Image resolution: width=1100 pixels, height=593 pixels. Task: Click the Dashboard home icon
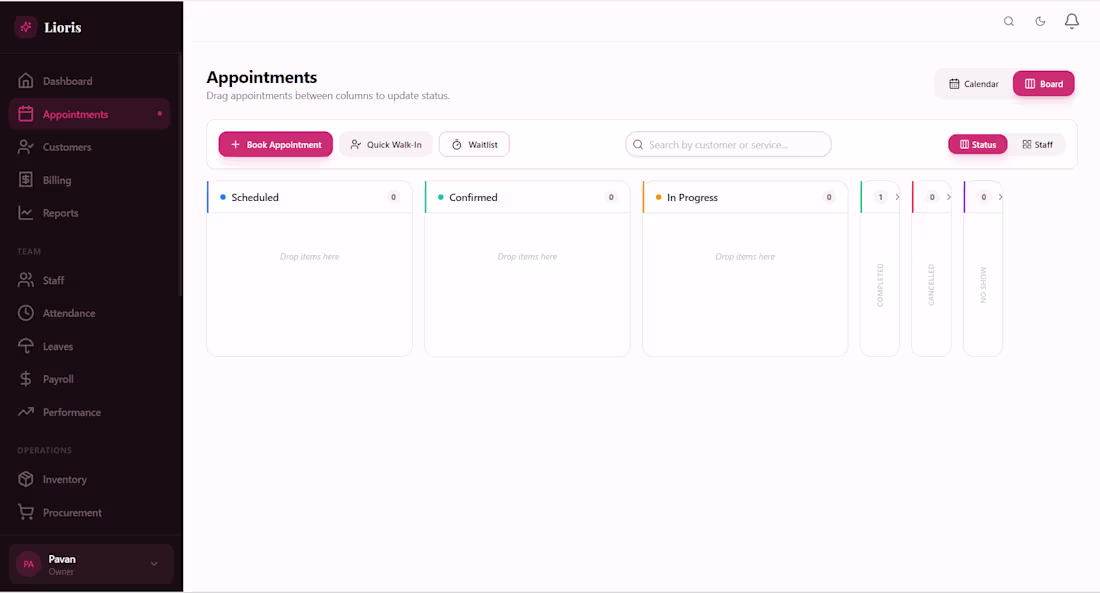(26, 81)
